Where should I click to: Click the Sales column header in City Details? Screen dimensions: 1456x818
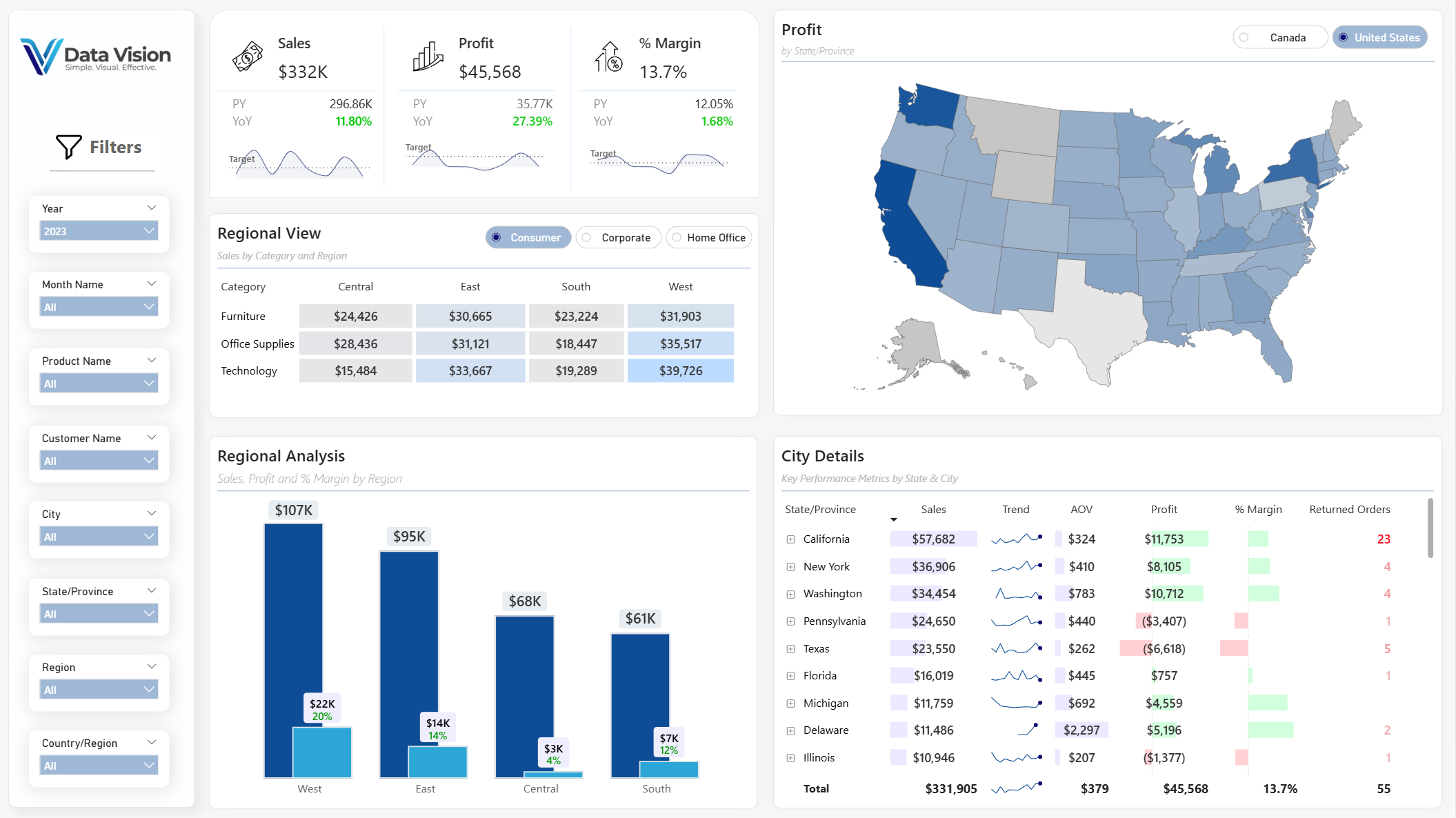pos(933,510)
